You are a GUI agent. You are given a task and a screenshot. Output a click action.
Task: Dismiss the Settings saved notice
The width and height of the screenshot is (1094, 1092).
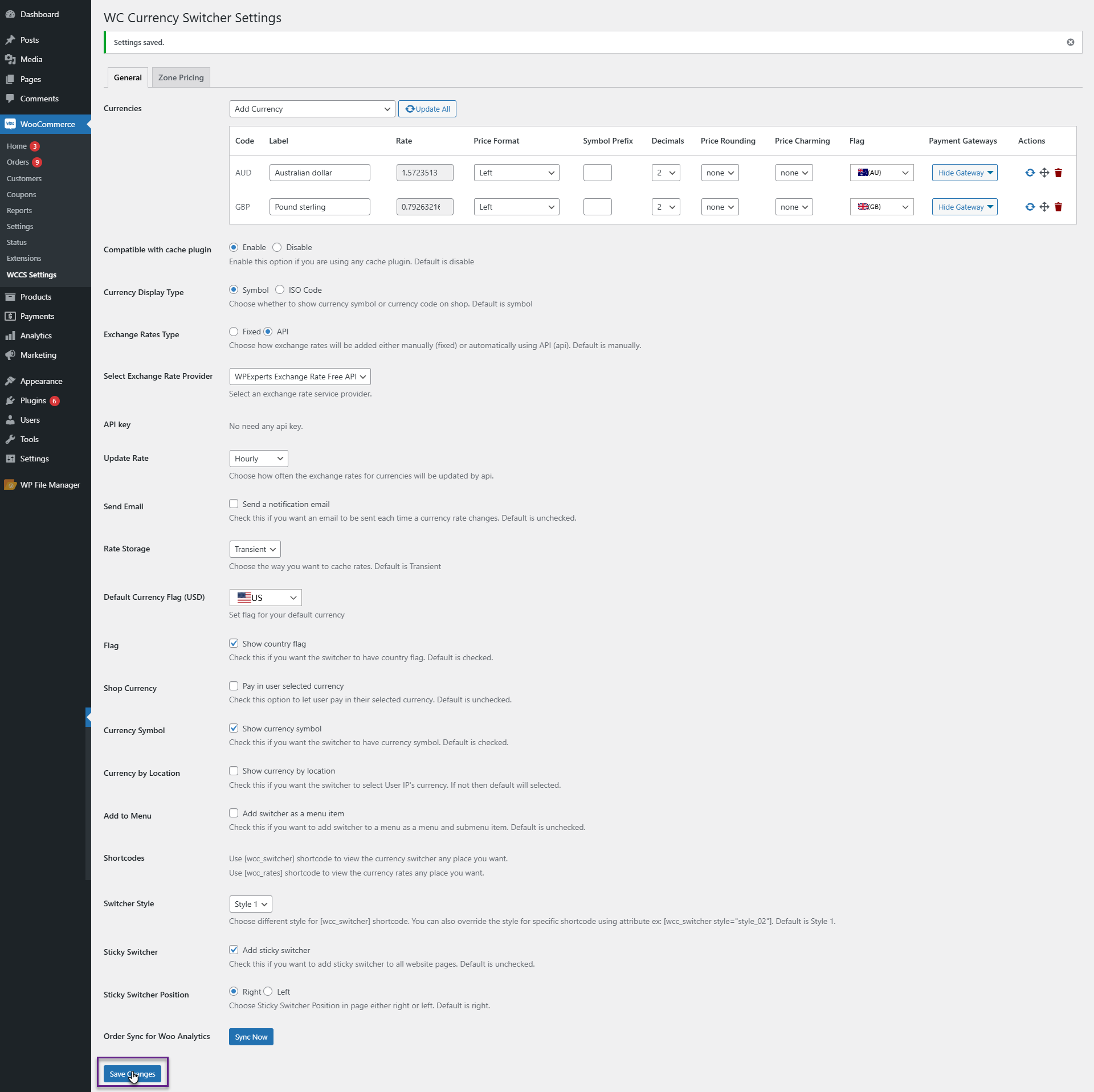pyautogui.click(x=1071, y=42)
